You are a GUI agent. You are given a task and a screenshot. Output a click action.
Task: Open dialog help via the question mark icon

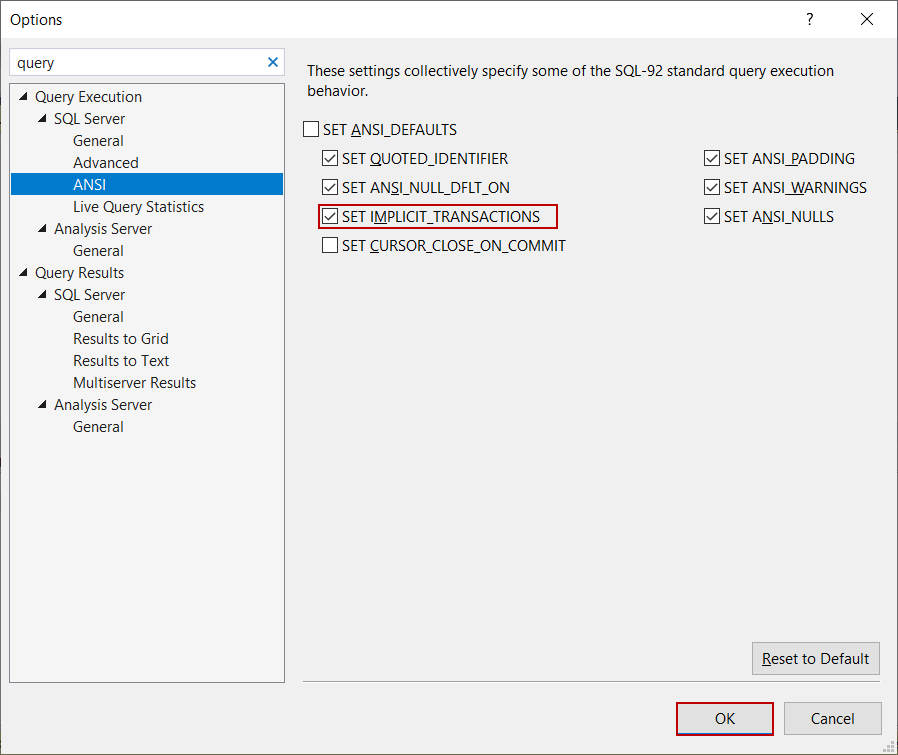[809, 19]
